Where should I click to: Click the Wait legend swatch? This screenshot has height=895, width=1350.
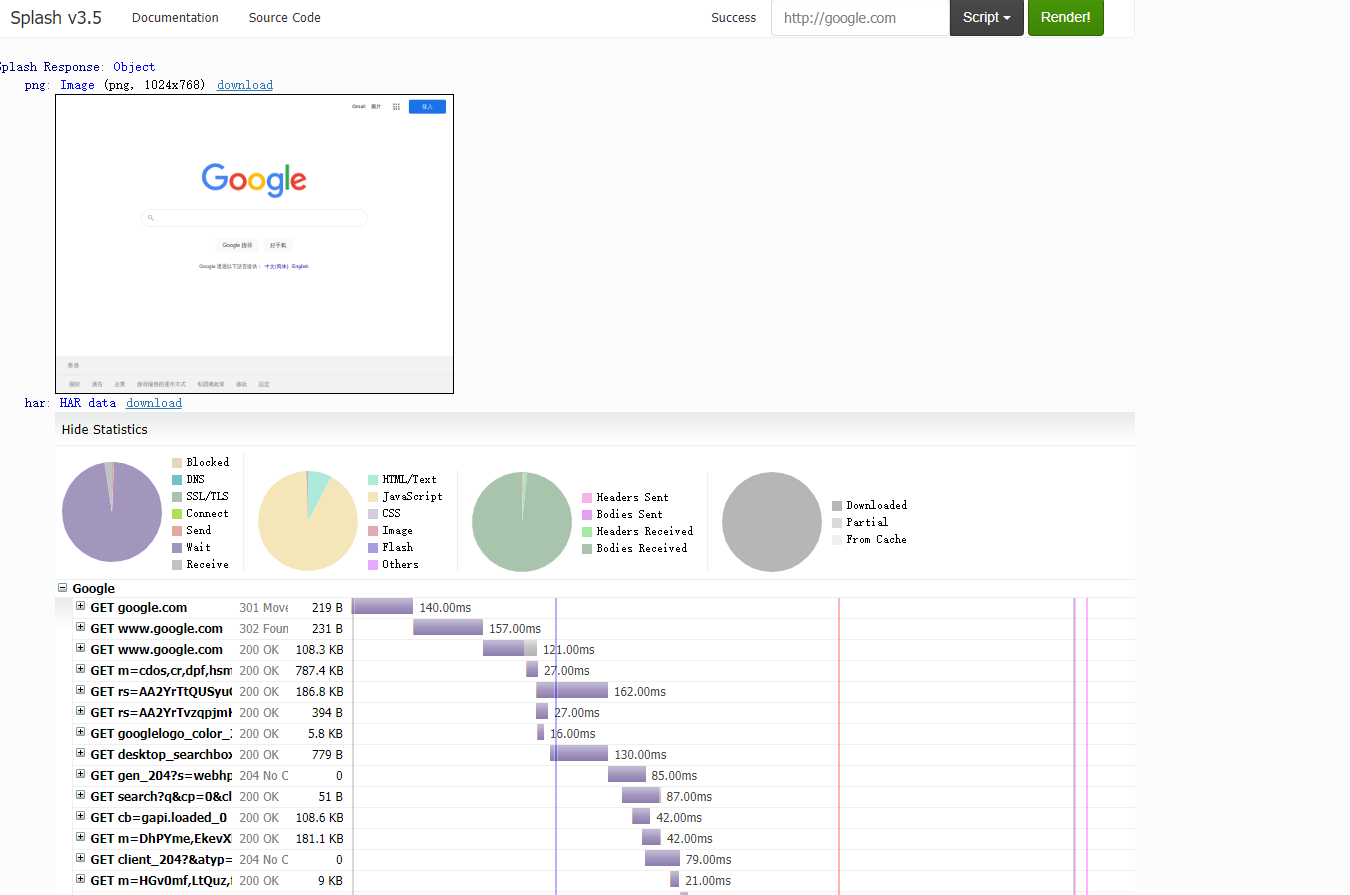[x=177, y=548]
